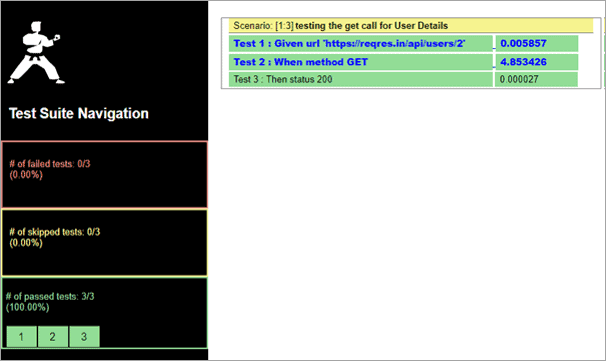Image resolution: width=606 pixels, height=361 pixels.
Task: Jump to passed test button 2
Action: click(53, 337)
